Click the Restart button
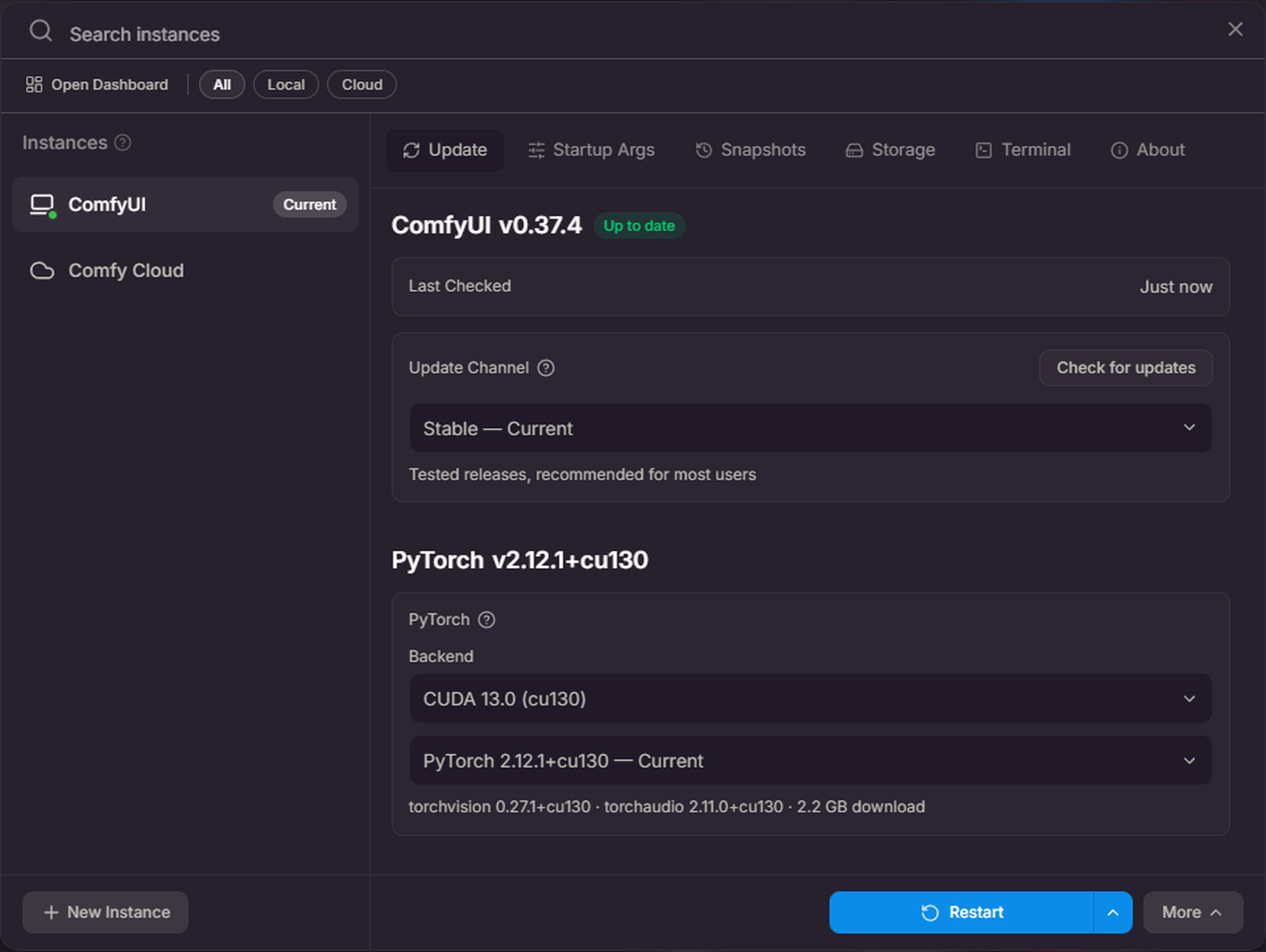Screen dimensions: 1266x952 pos(961,912)
